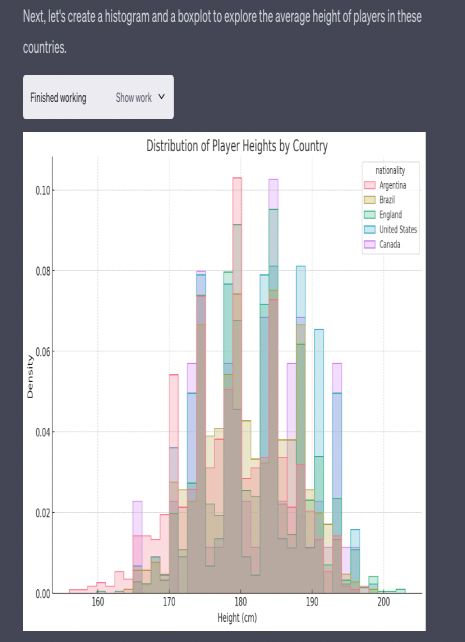
Task: Click the Density axis label
Action: tap(30, 376)
